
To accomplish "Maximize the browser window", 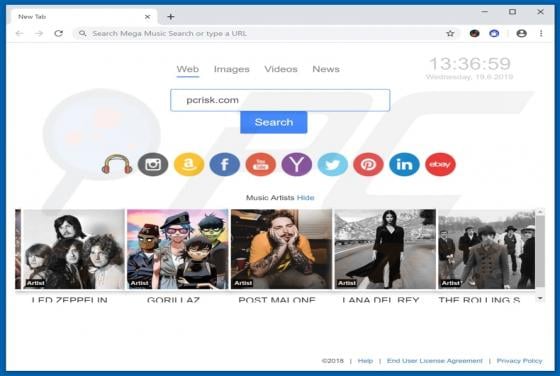I will tap(512, 12).
